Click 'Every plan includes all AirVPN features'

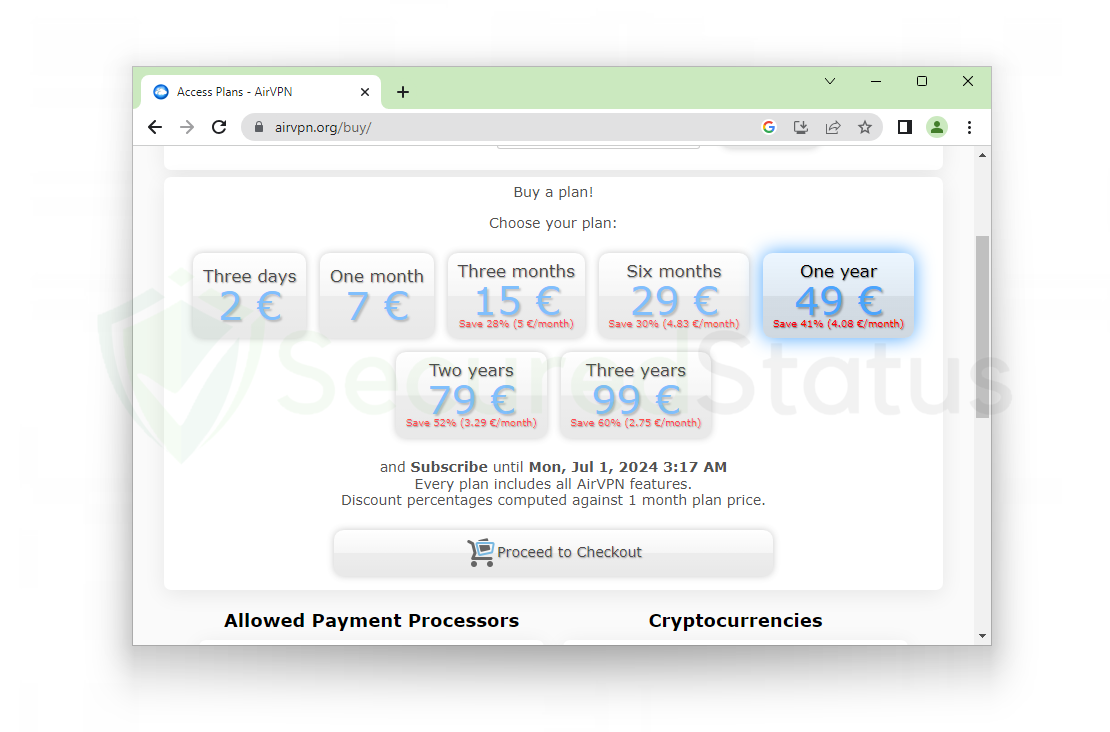[553, 484]
